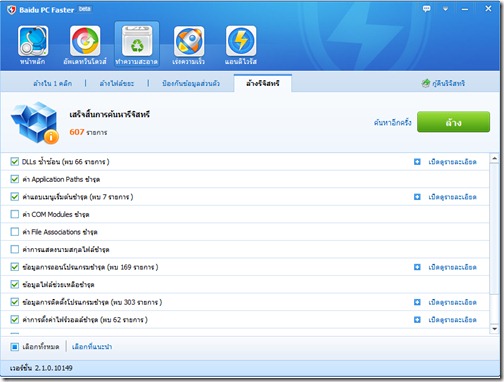Uncheck the start menu 7 items checkbox
The image size is (504, 382).
pyautogui.click(x=14, y=197)
